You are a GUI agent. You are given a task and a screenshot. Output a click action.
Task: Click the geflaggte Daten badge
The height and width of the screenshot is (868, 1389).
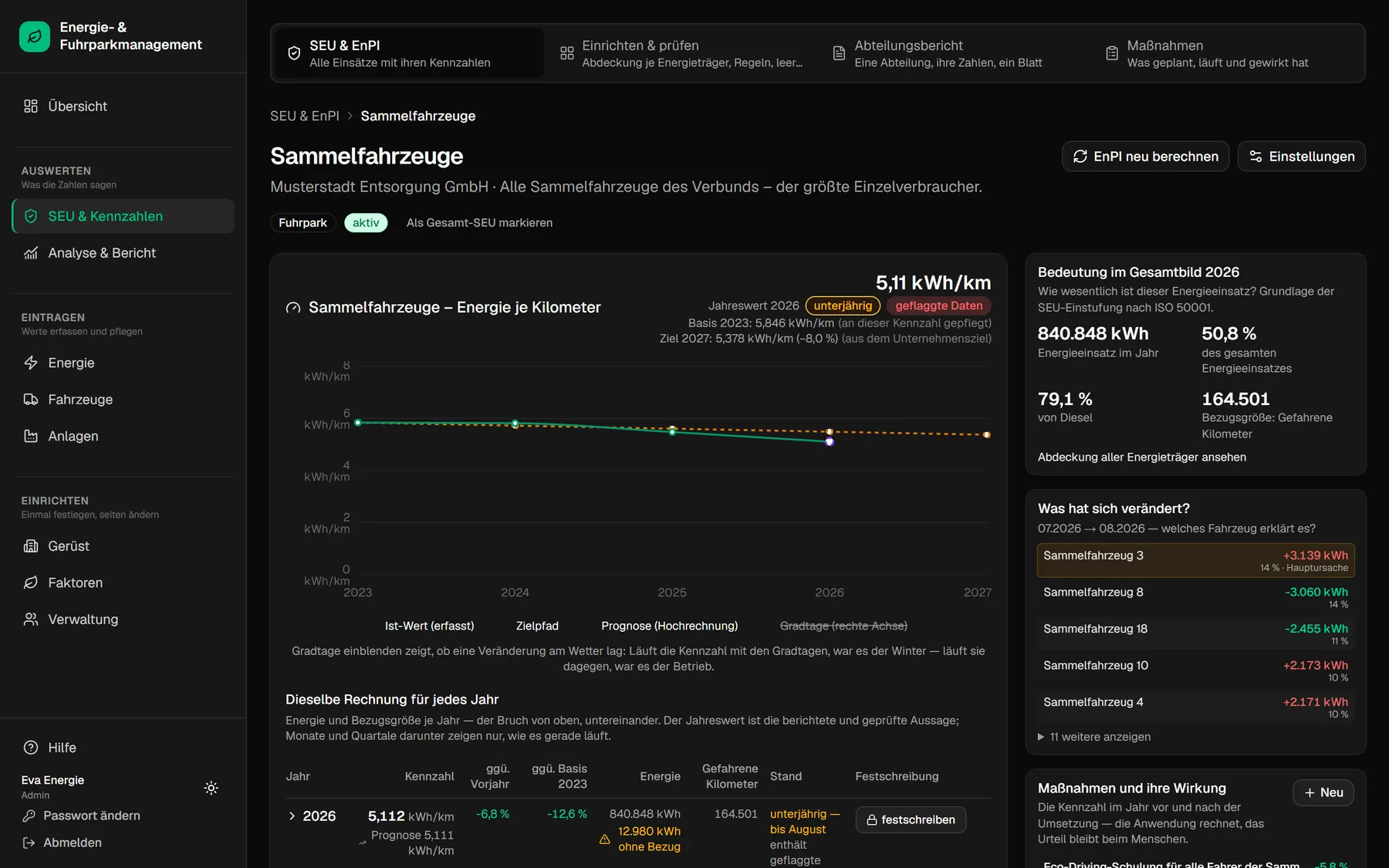[x=939, y=306]
